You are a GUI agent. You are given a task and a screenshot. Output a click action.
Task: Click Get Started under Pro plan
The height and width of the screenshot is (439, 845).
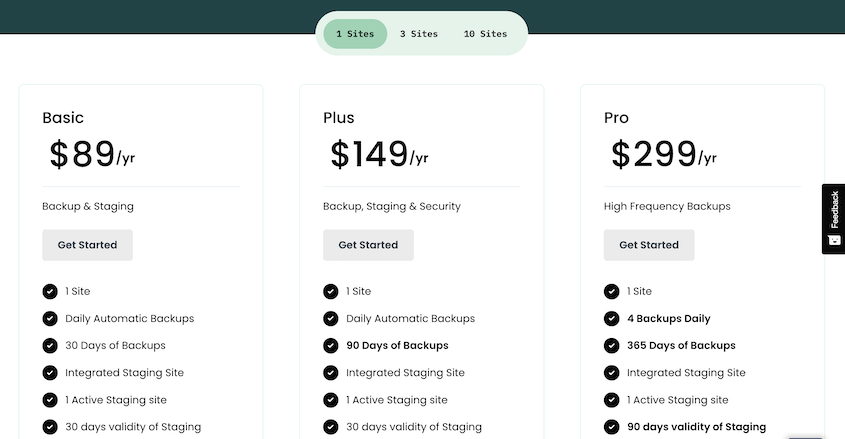(649, 245)
